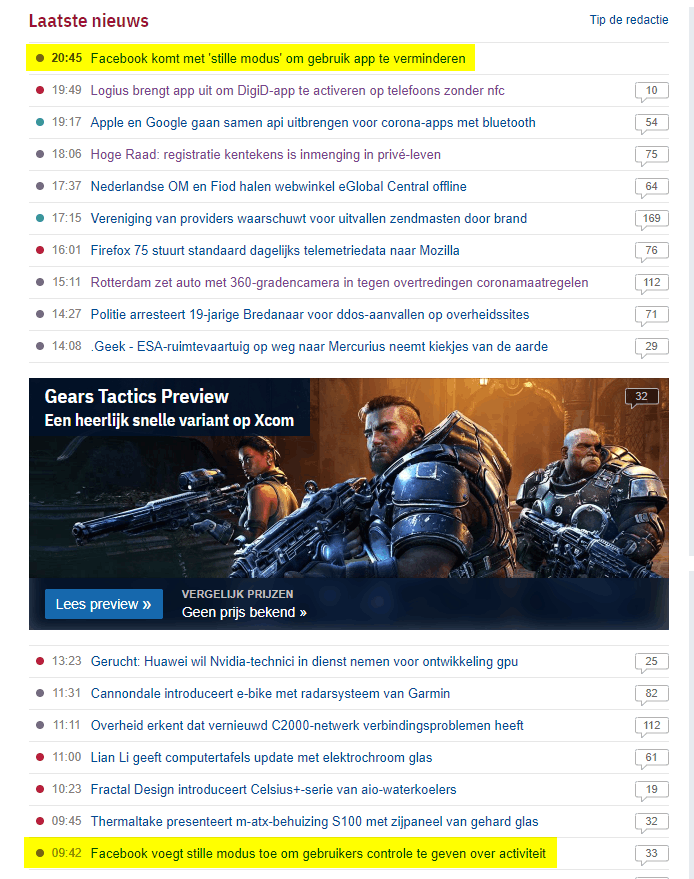Open comments bubble showing 32 on Gears banner

(x=642, y=397)
